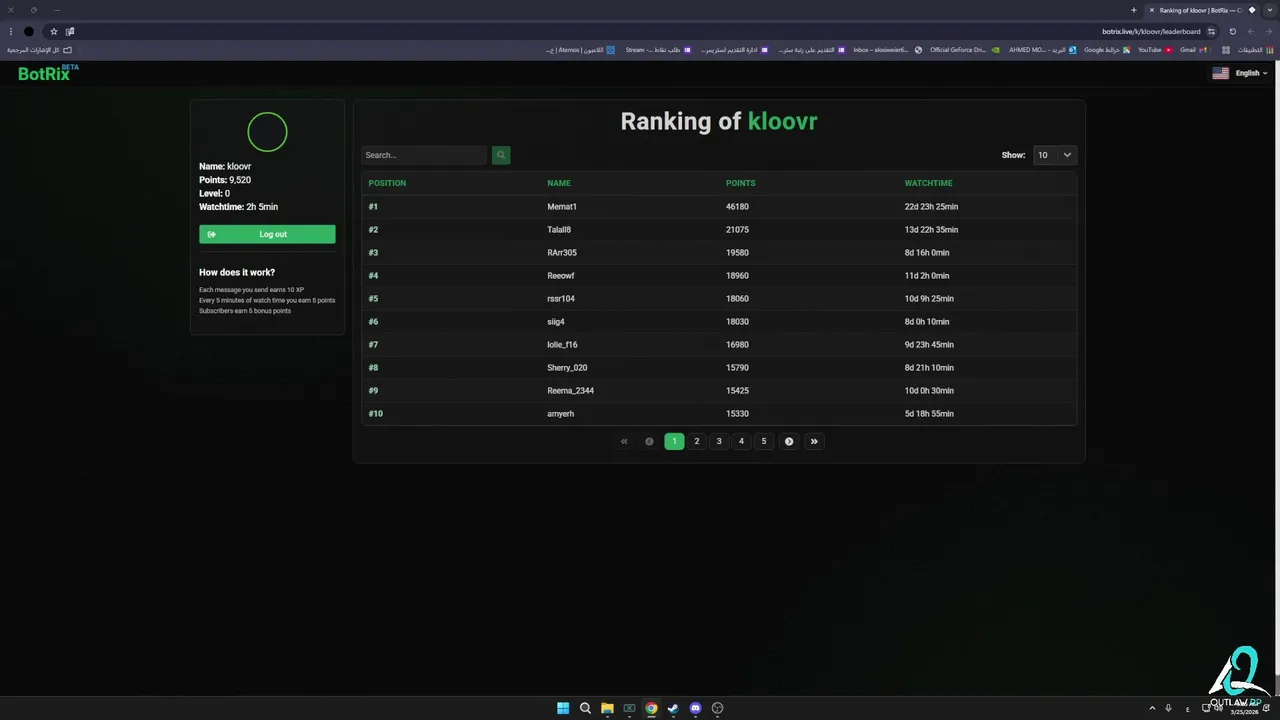
Task: Bookmark this page with the star icon
Action: (54, 31)
